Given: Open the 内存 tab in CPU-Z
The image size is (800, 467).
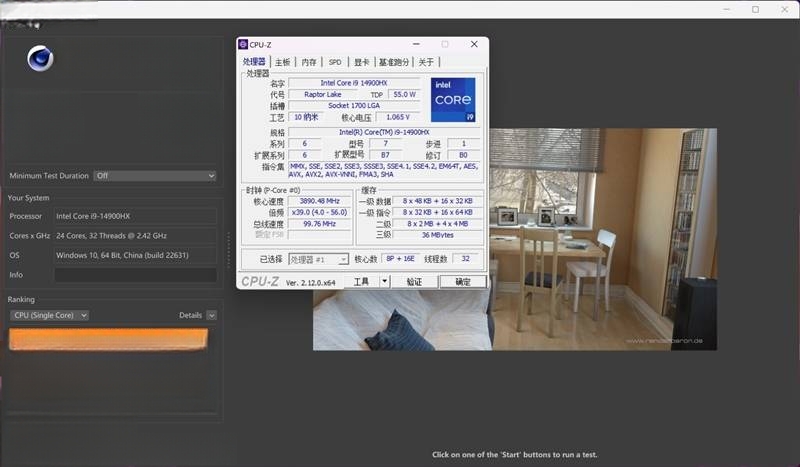Looking at the screenshot, I should pyautogui.click(x=309, y=62).
